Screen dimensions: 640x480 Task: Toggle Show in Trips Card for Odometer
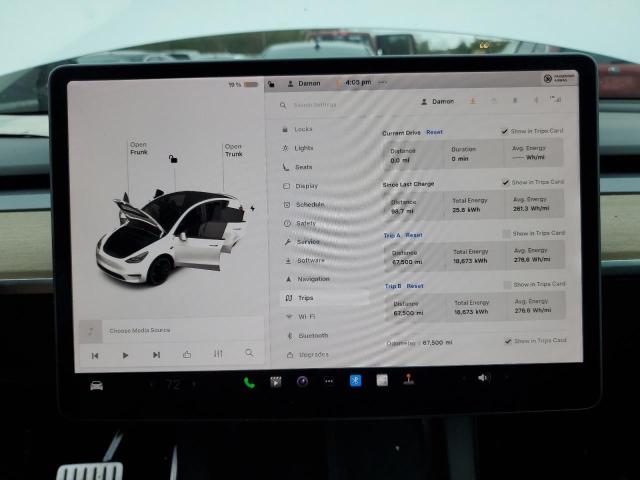click(x=508, y=341)
